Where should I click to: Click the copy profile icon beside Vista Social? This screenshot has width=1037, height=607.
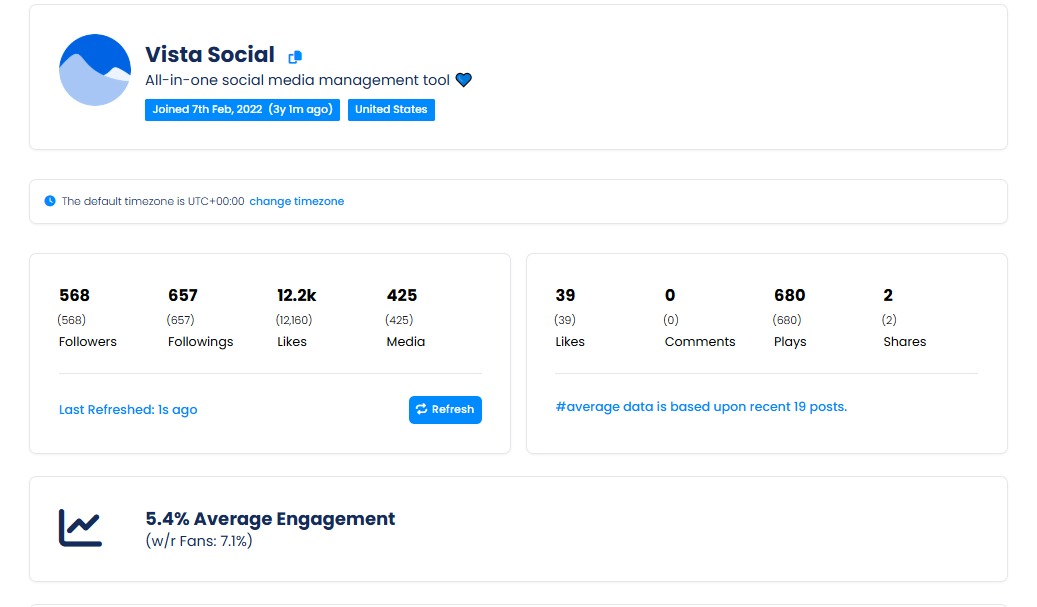pyautogui.click(x=297, y=56)
